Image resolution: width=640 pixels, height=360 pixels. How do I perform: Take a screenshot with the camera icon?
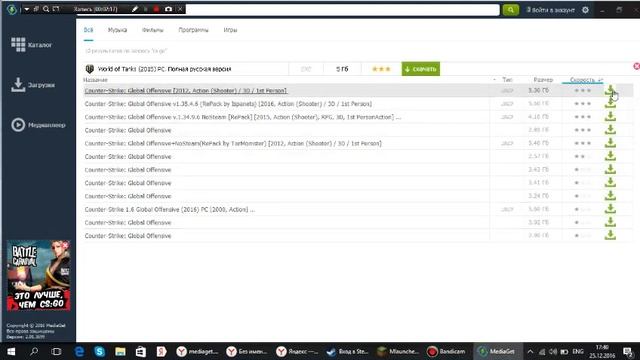[x=168, y=9]
